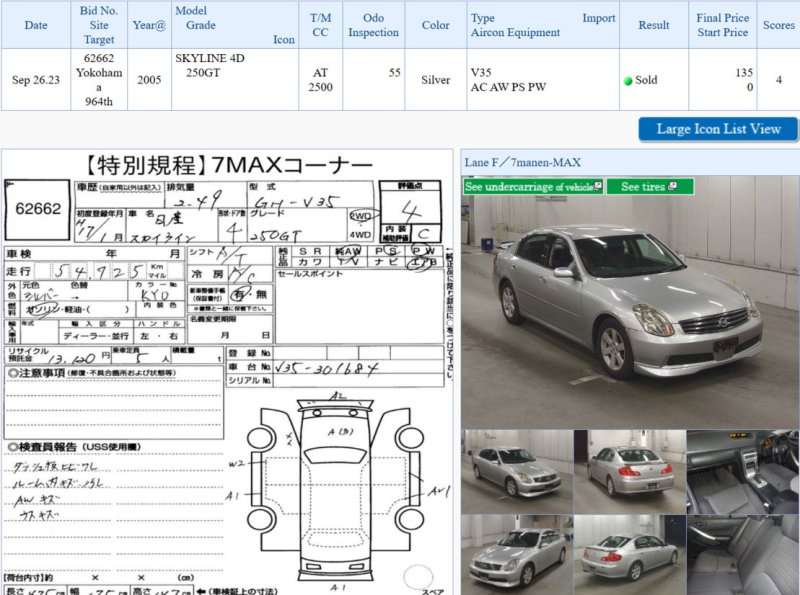Select the front-right view thumbnail in top row

pyautogui.click(x=517, y=472)
